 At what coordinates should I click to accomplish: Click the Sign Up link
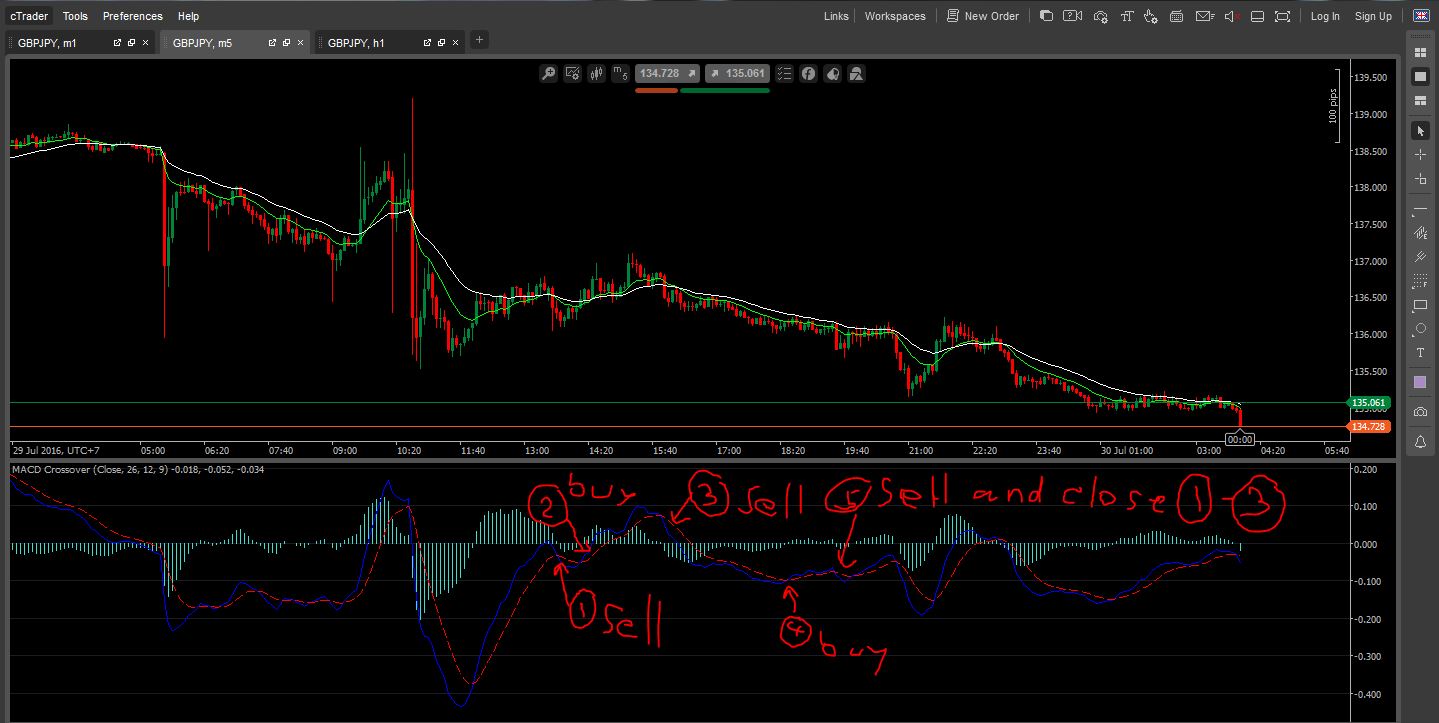(1373, 16)
